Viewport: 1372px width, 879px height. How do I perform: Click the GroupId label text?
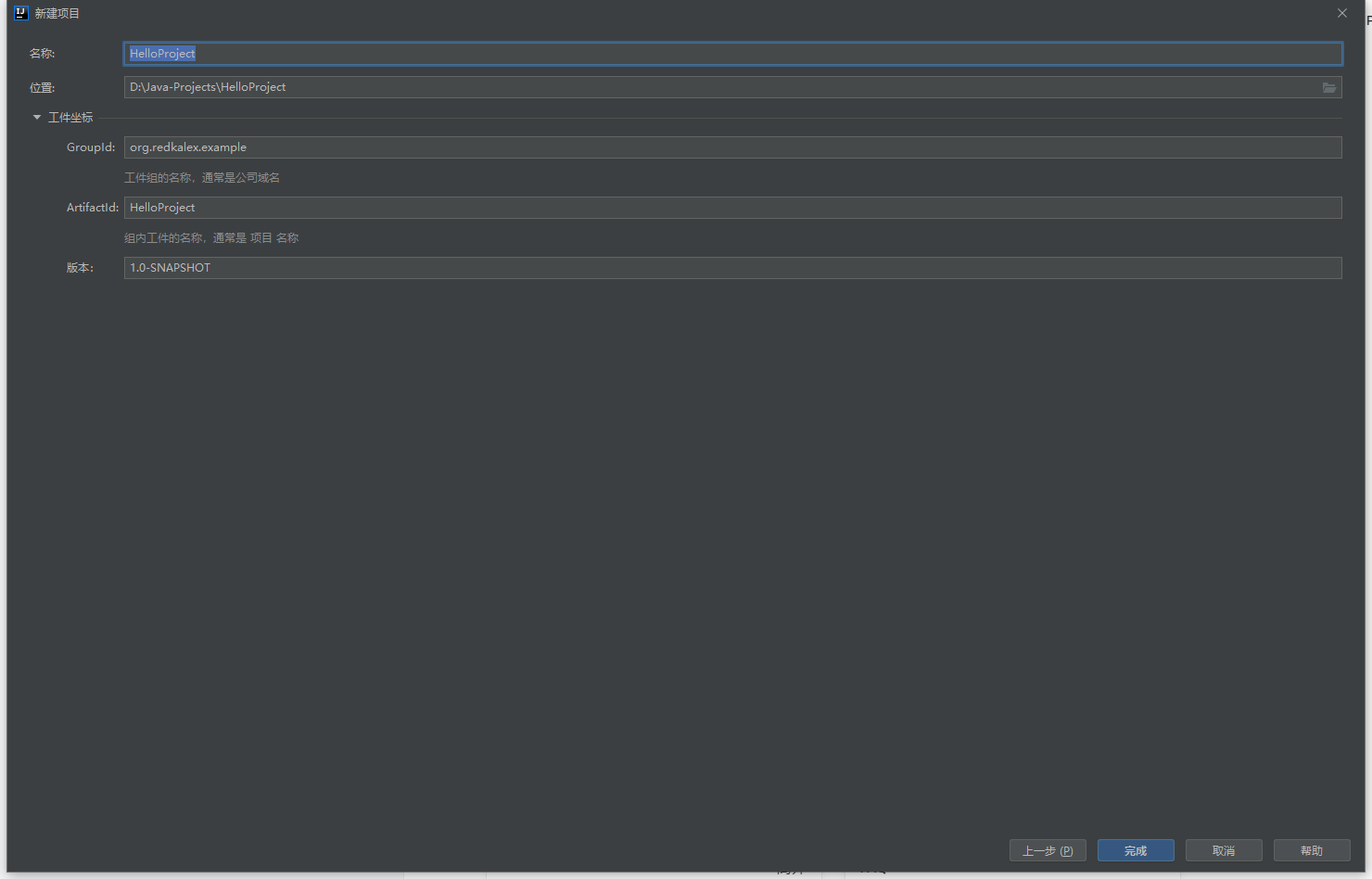coord(90,147)
